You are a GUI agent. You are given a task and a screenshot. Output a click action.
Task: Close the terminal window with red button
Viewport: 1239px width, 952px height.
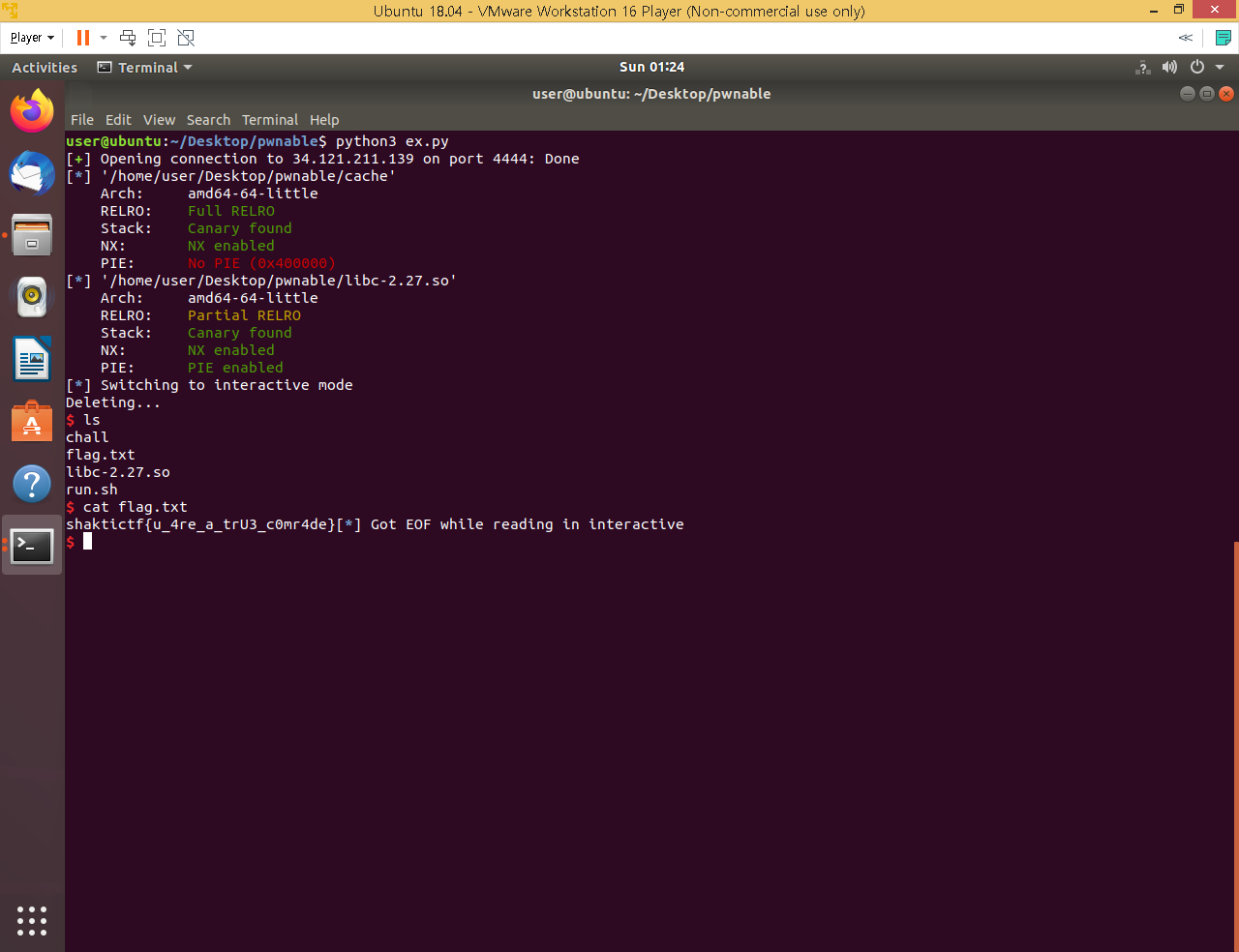(x=1226, y=94)
